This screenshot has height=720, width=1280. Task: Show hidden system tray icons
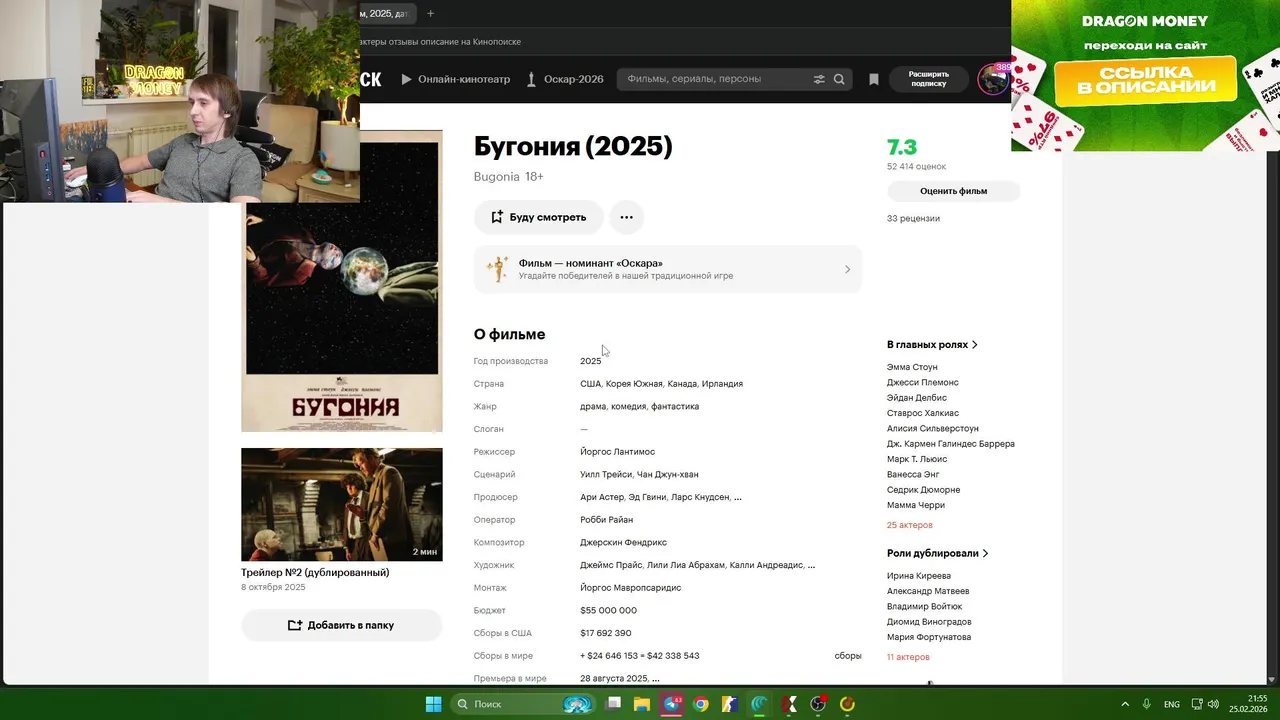1125,704
